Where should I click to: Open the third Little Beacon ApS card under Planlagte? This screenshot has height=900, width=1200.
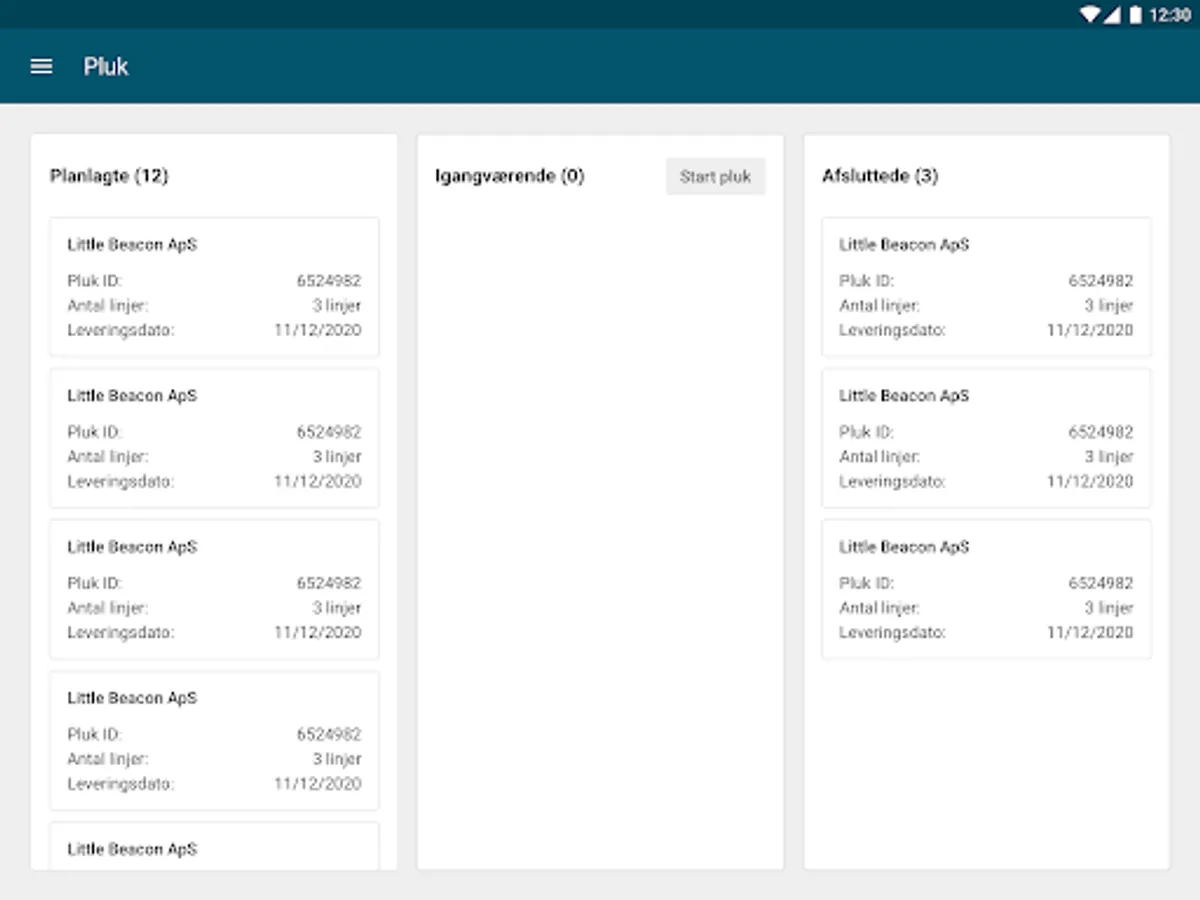(214, 589)
